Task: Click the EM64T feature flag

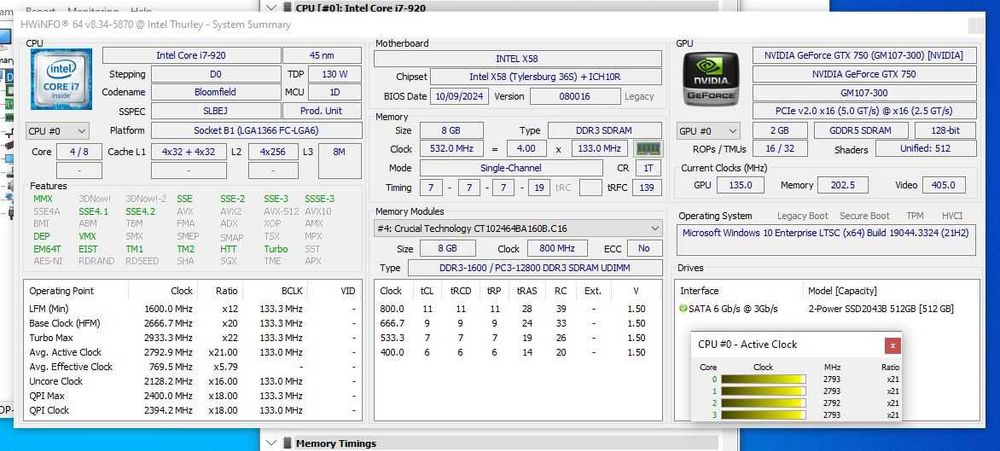Action: click(47, 249)
